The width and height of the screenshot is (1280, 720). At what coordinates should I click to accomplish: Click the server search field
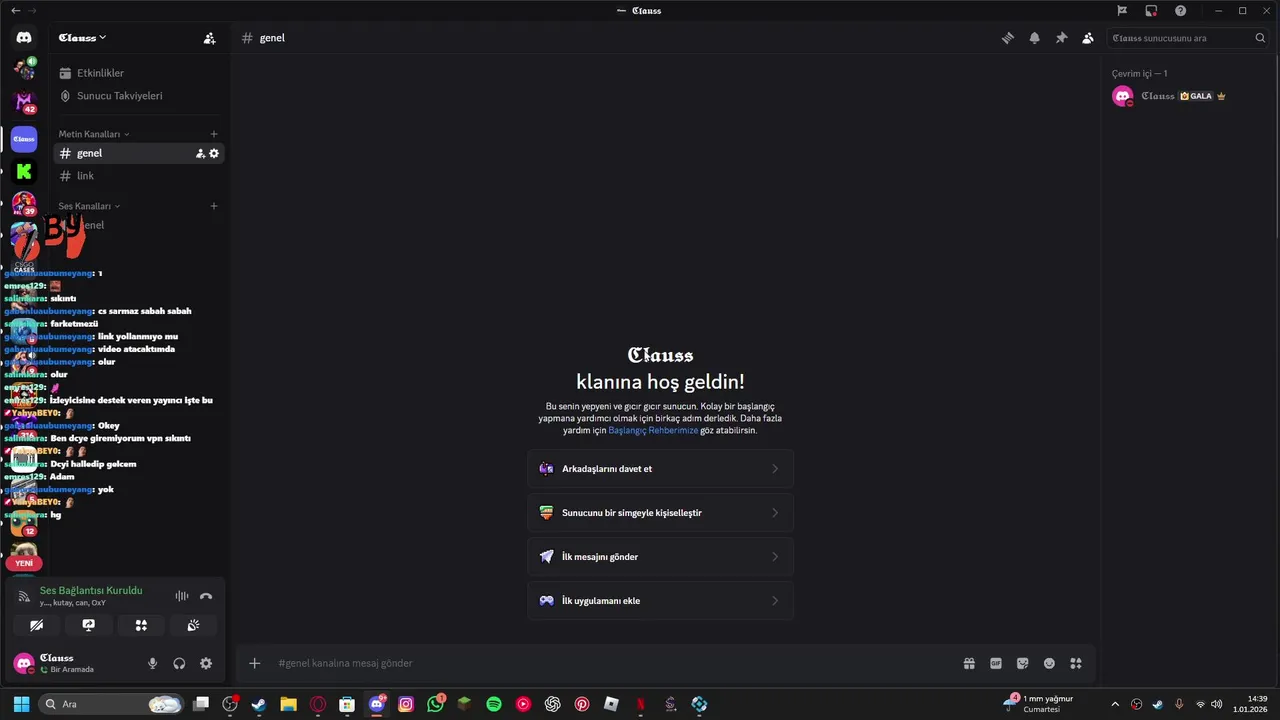pyautogui.click(x=1189, y=38)
